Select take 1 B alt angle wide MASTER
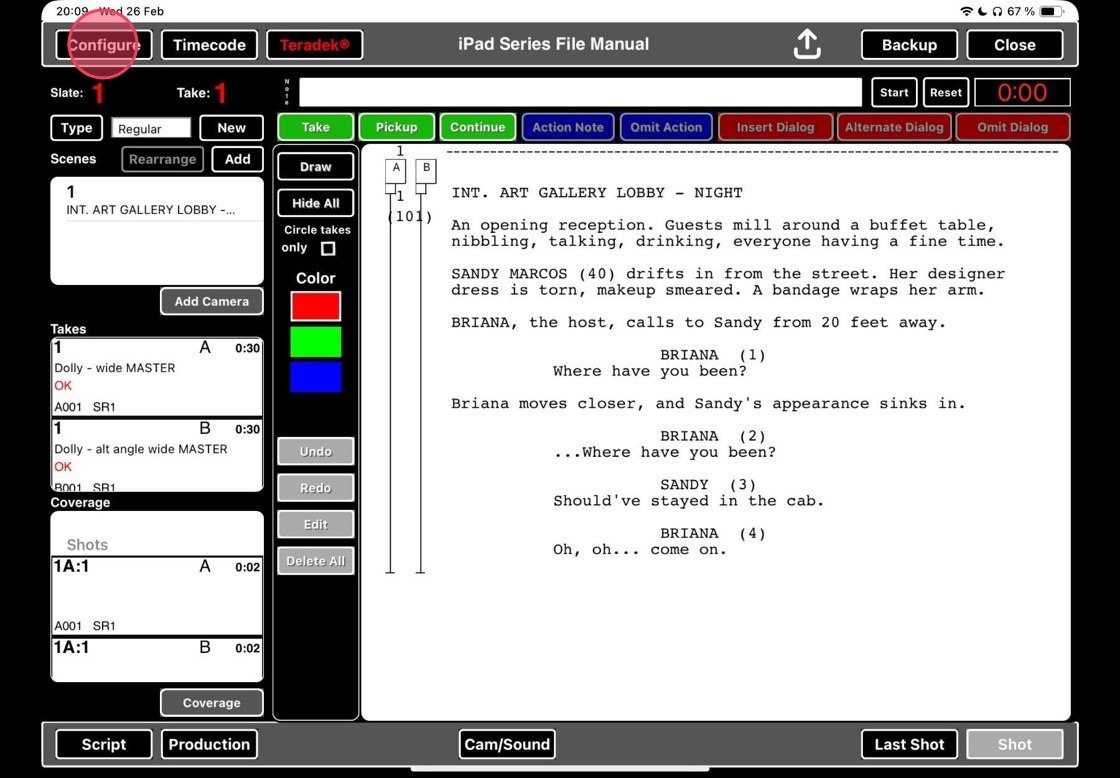This screenshot has height=778, width=1120. point(157,456)
